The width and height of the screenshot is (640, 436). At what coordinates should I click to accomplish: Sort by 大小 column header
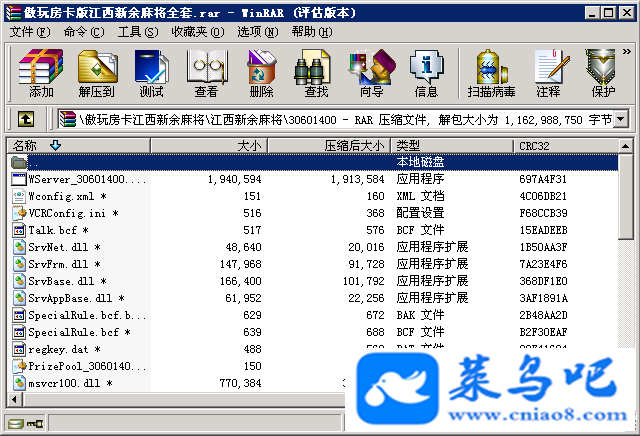click(209, 146)
